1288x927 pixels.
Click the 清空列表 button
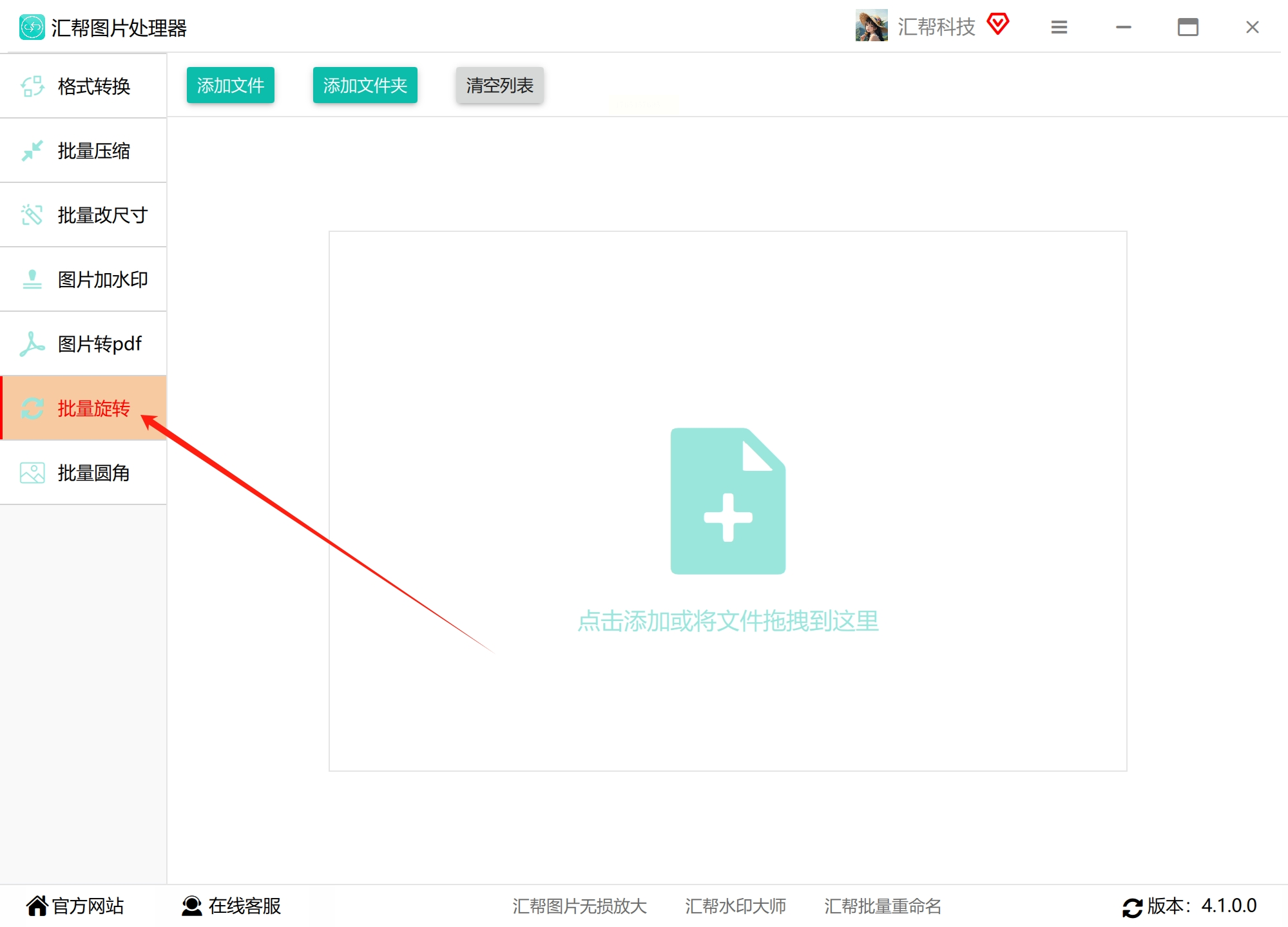pos(499,85)
